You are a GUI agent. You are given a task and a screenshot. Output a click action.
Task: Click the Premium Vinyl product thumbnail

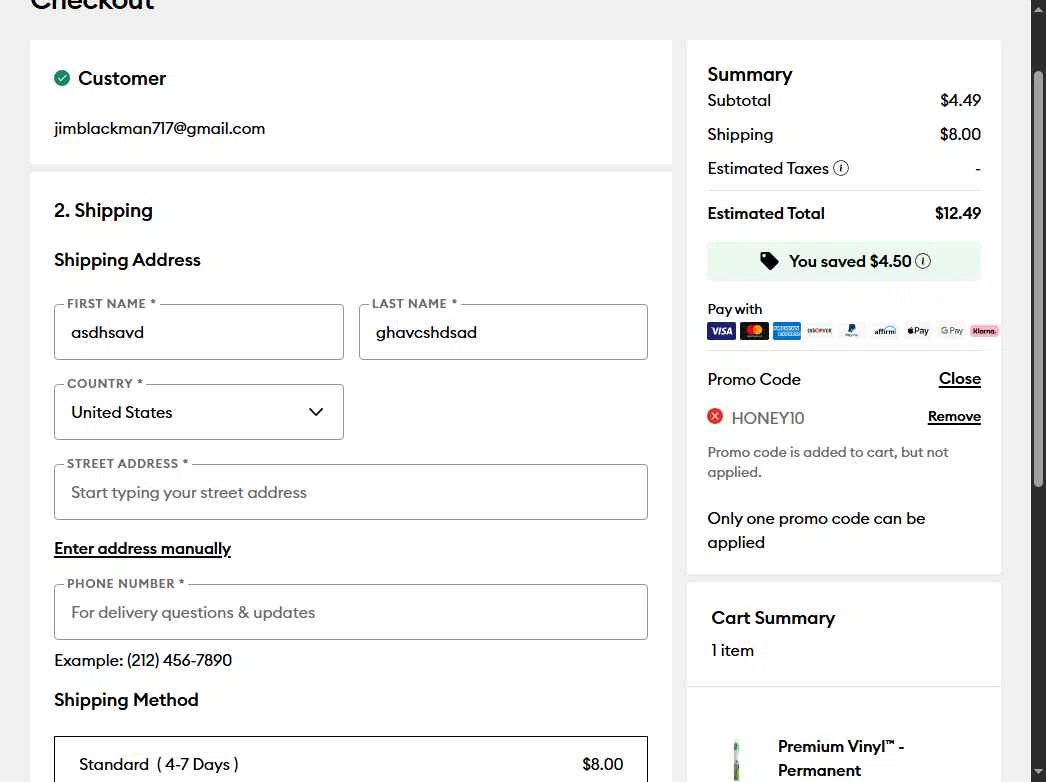tap(737, 760)
